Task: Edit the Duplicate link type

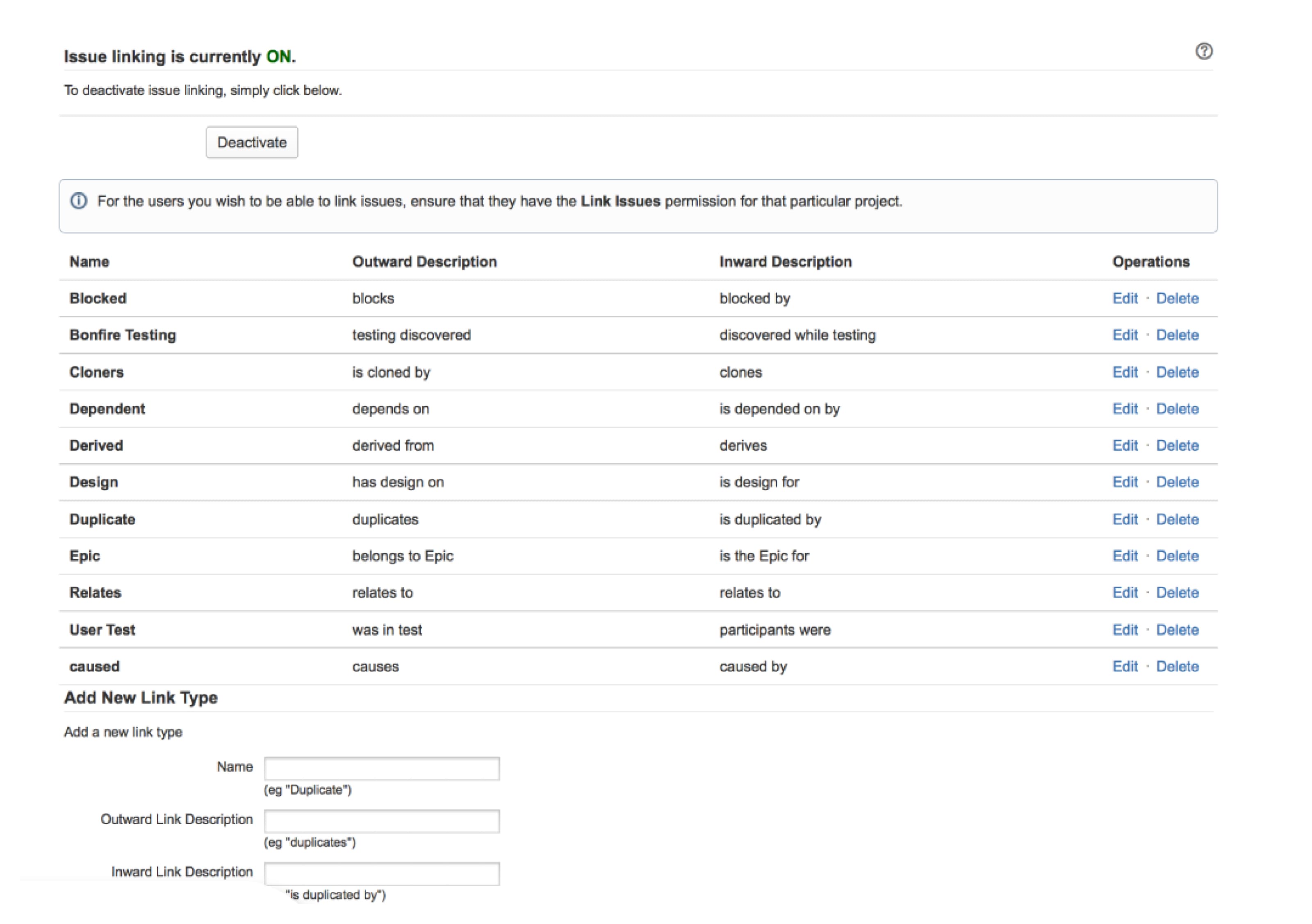Action: 1125,519
